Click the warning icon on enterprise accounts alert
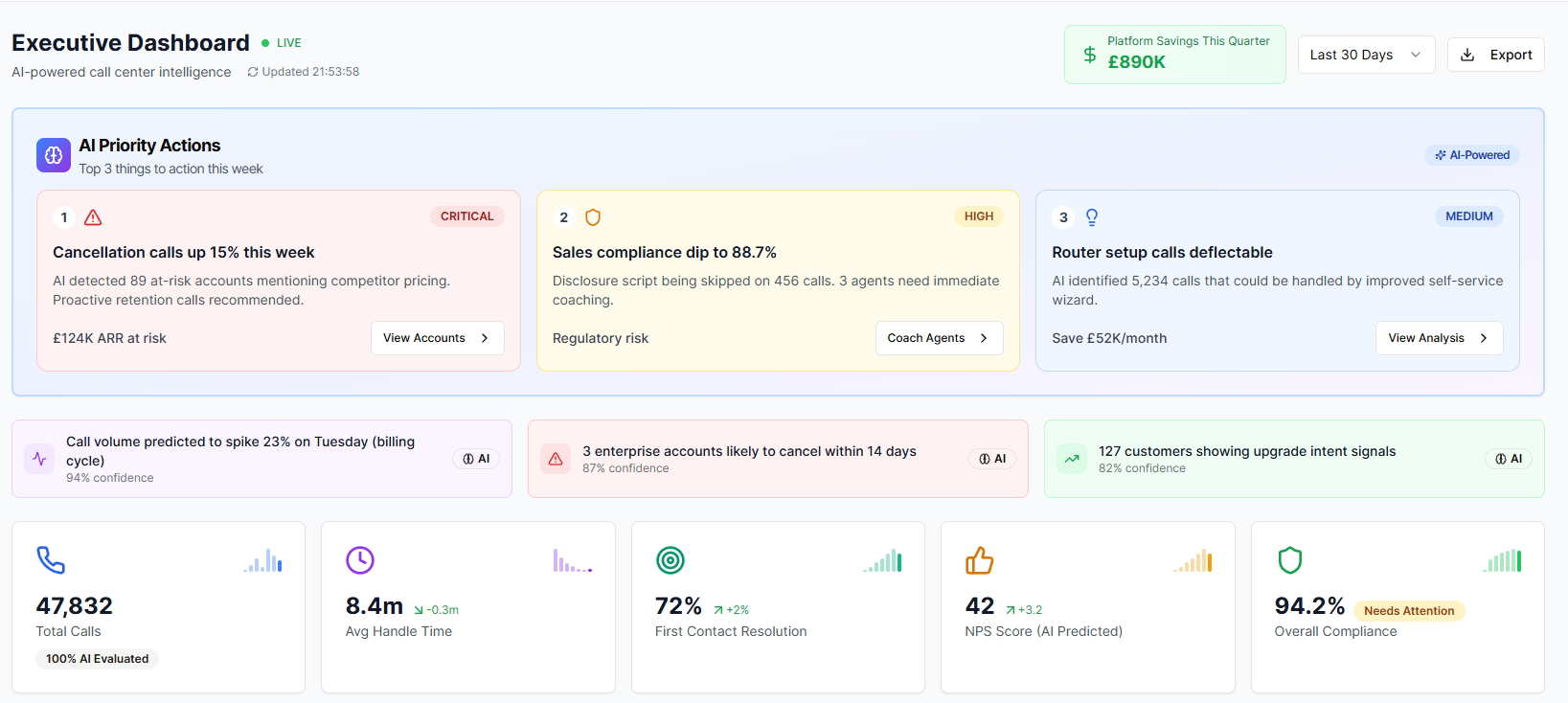The height and width of the screenshot is (703, 1568). coord(556,459)
